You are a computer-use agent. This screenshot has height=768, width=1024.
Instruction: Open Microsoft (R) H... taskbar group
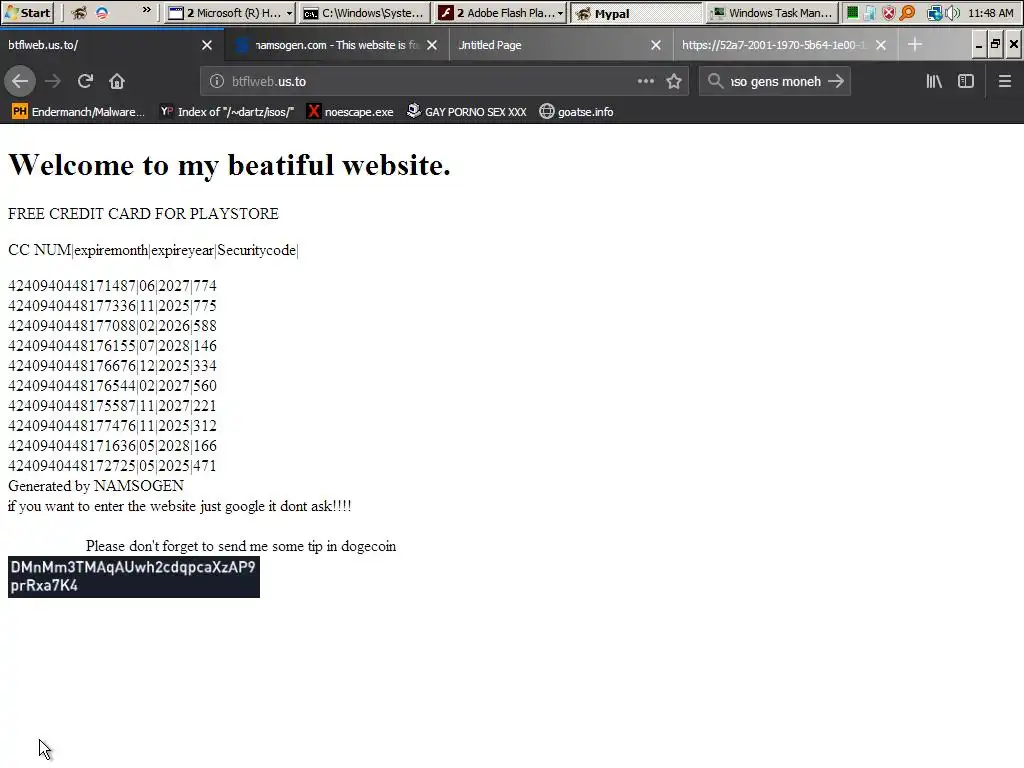229,12
